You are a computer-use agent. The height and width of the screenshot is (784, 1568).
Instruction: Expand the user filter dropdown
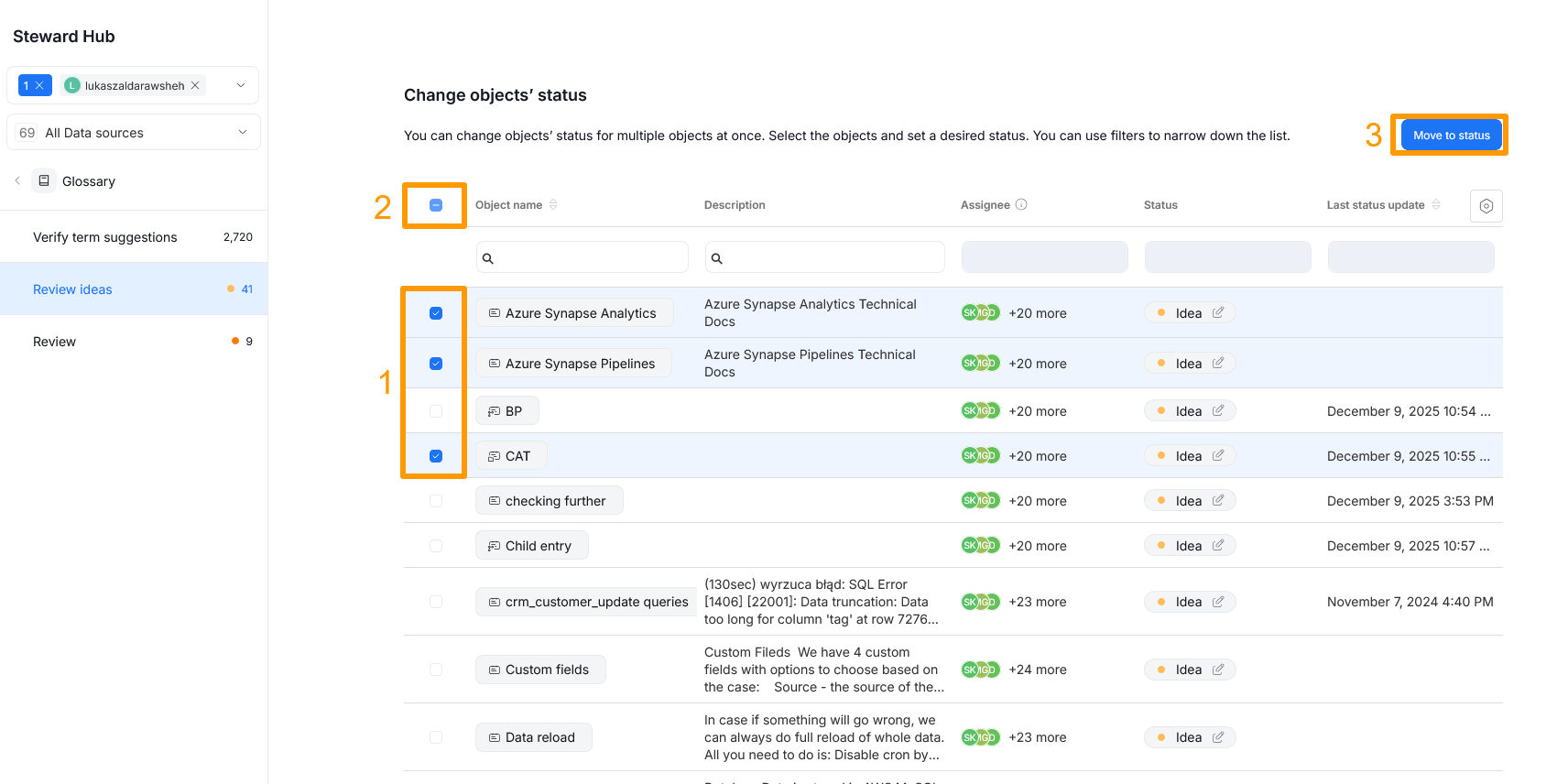241,85
